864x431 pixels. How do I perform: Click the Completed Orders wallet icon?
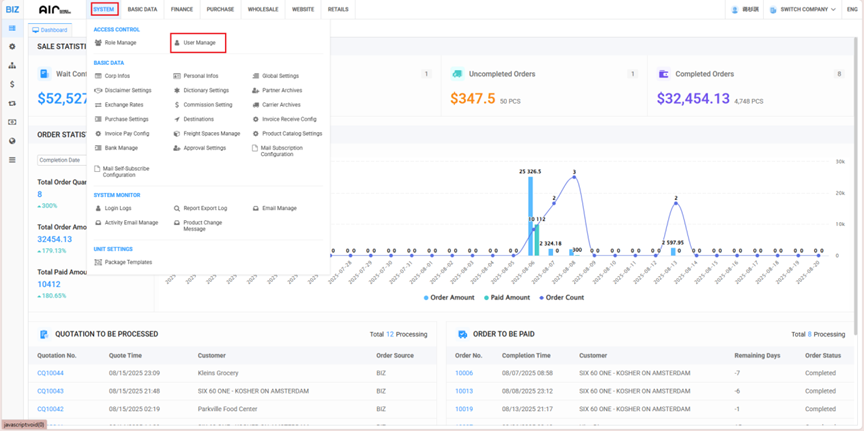click(x=664, y=74)
